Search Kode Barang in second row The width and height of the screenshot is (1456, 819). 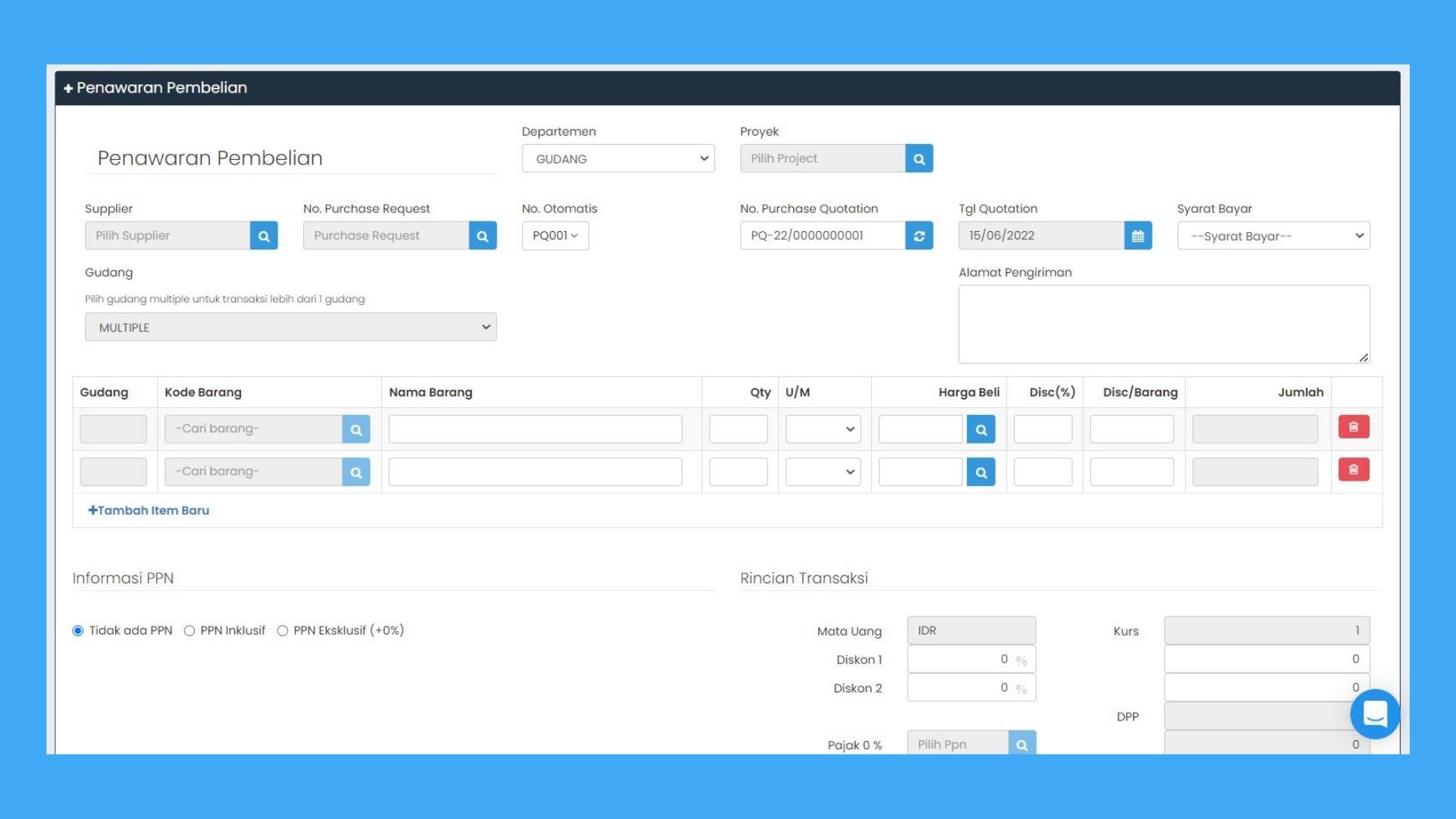pyautogui.click(x=356, y=472)
